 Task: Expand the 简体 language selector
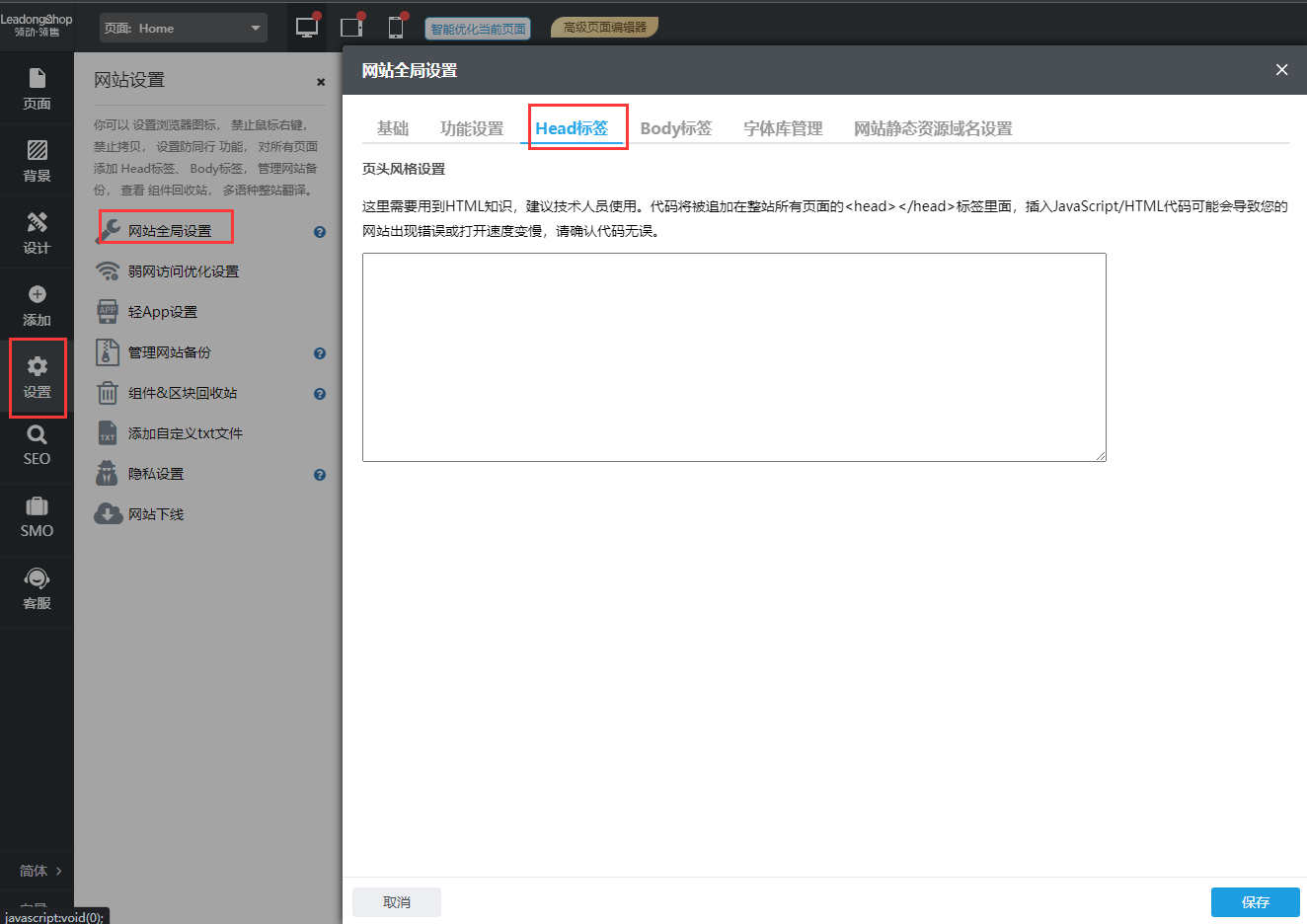tap(39, 871)
